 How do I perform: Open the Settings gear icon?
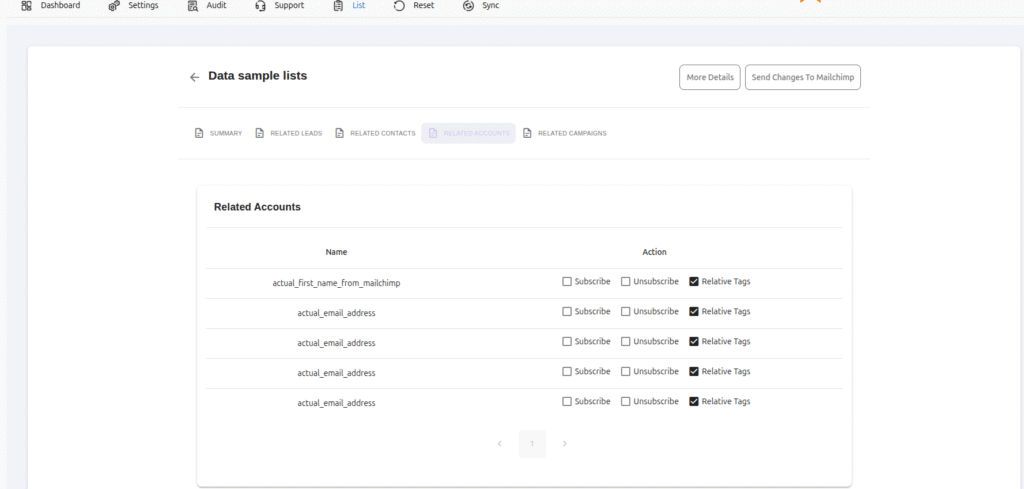(x=114, y=6)
